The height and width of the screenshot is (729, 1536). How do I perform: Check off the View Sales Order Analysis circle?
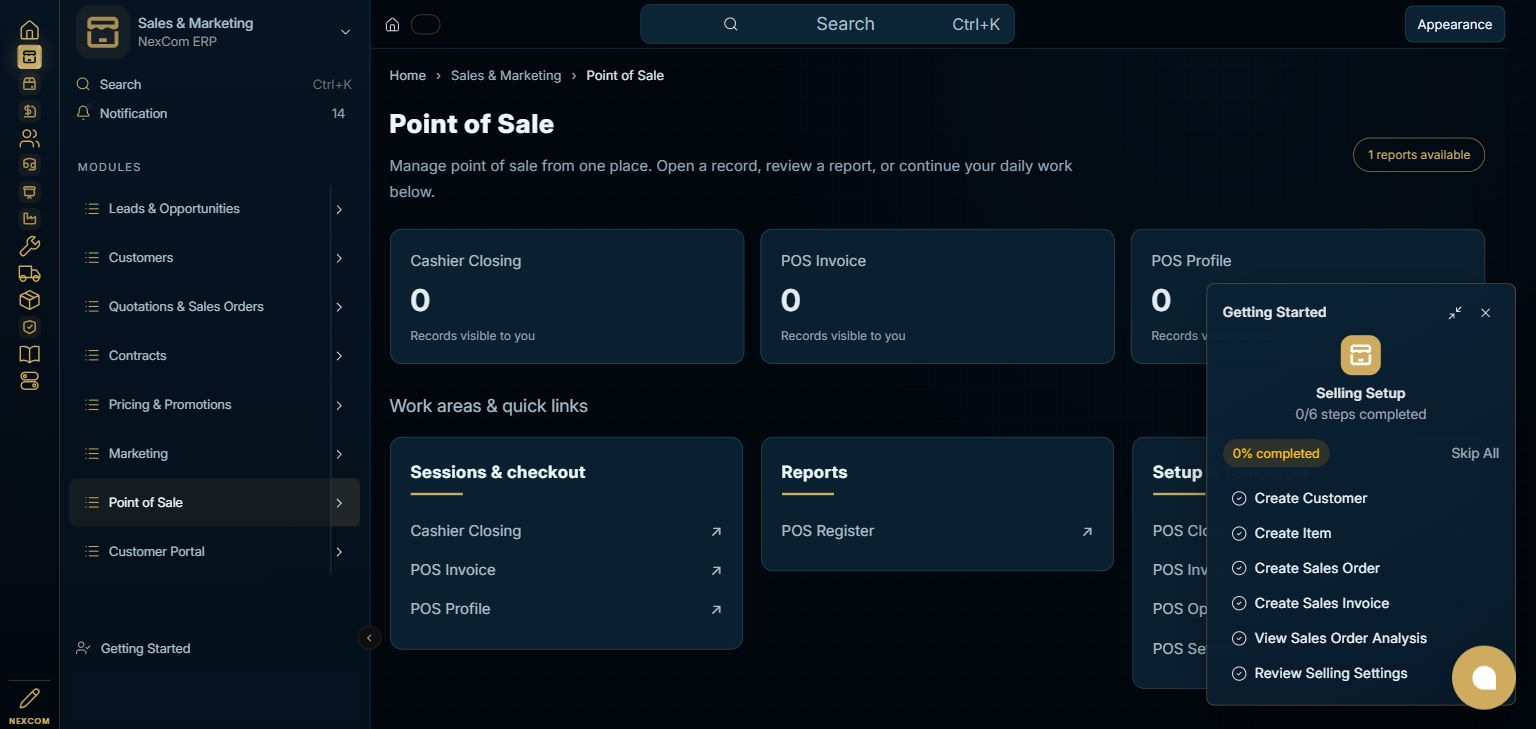pyautogui.click(x=1239, y=638)
